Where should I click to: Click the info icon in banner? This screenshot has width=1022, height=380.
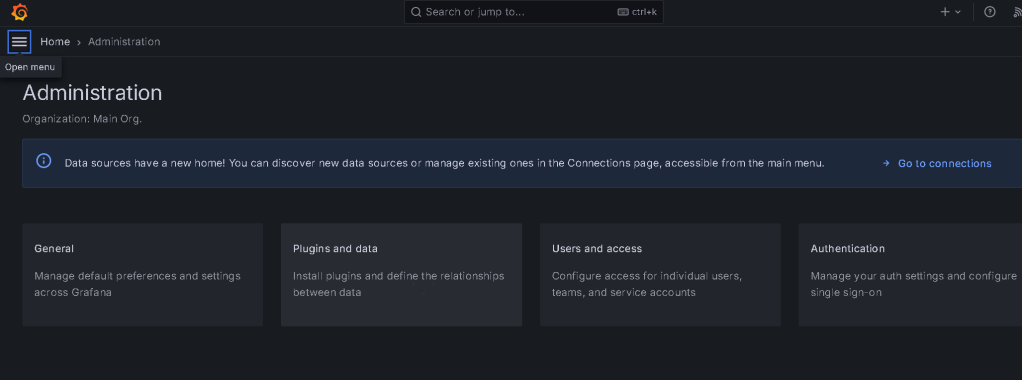coord(44,161)
